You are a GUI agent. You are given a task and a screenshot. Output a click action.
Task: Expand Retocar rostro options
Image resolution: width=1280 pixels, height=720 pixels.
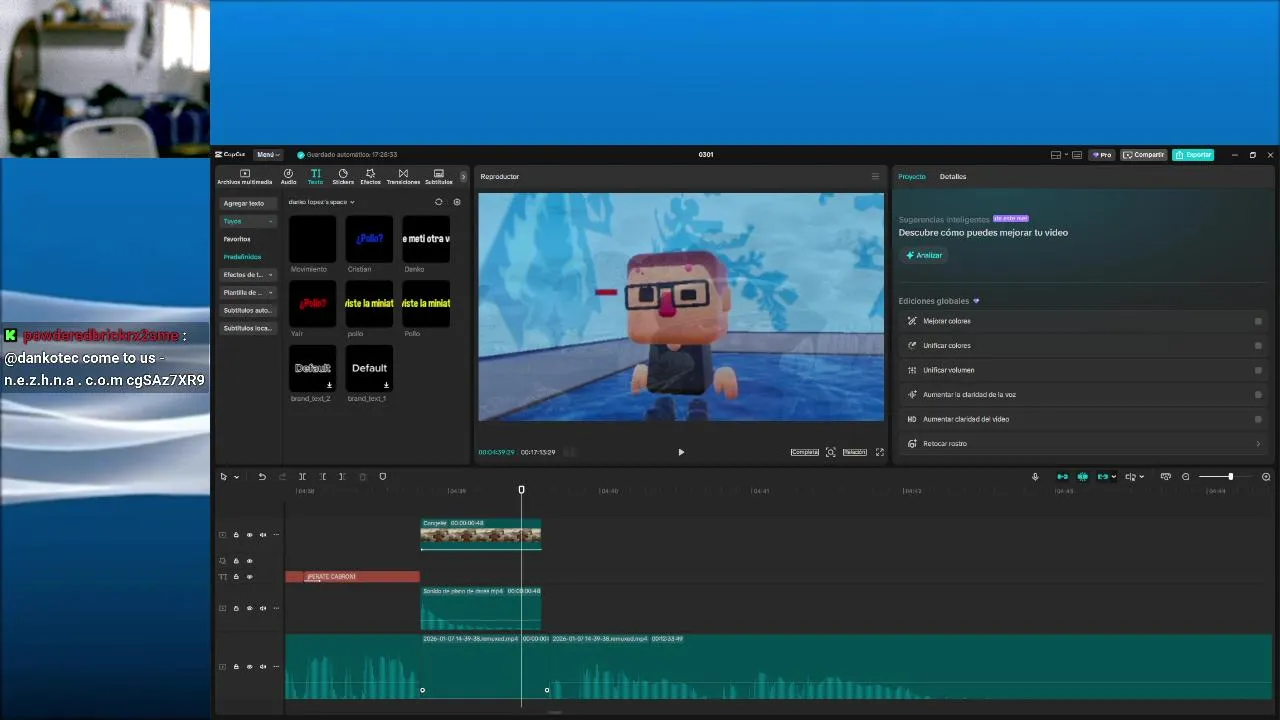pyautogui.click(x=1258, y=444)
